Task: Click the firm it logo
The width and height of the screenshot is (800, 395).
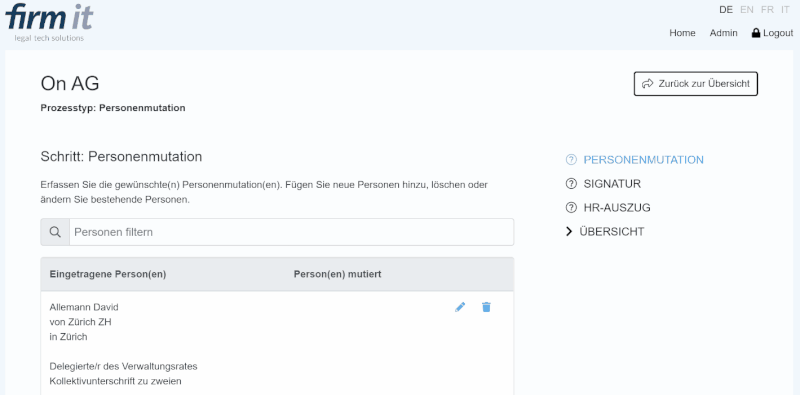Action: 49,22
